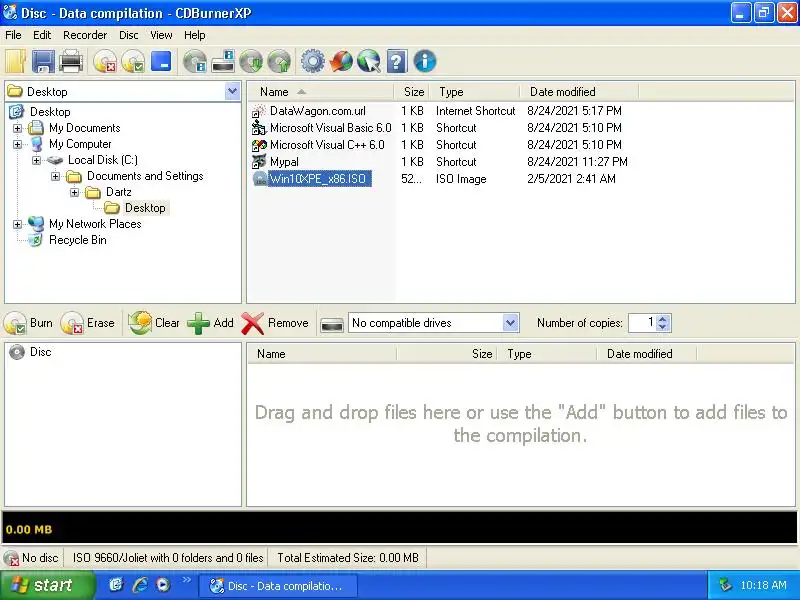Sort file browser by Date modified column
The image size is (800, 600).
[x=579, y=92]
